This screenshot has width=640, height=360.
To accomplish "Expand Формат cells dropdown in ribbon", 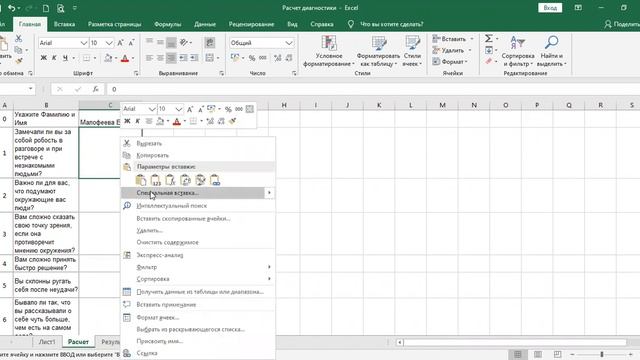I will pos(466,62).
